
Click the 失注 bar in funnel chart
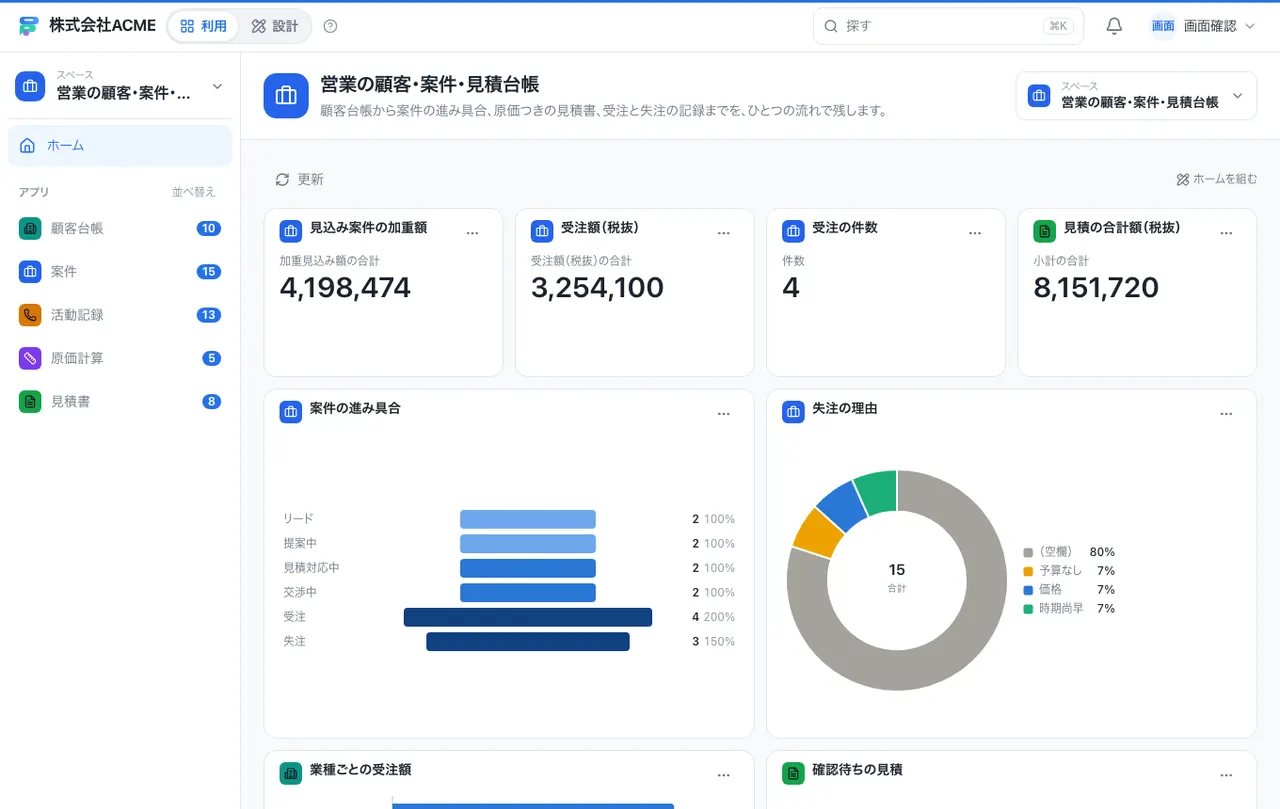click(x=528, y=641)
